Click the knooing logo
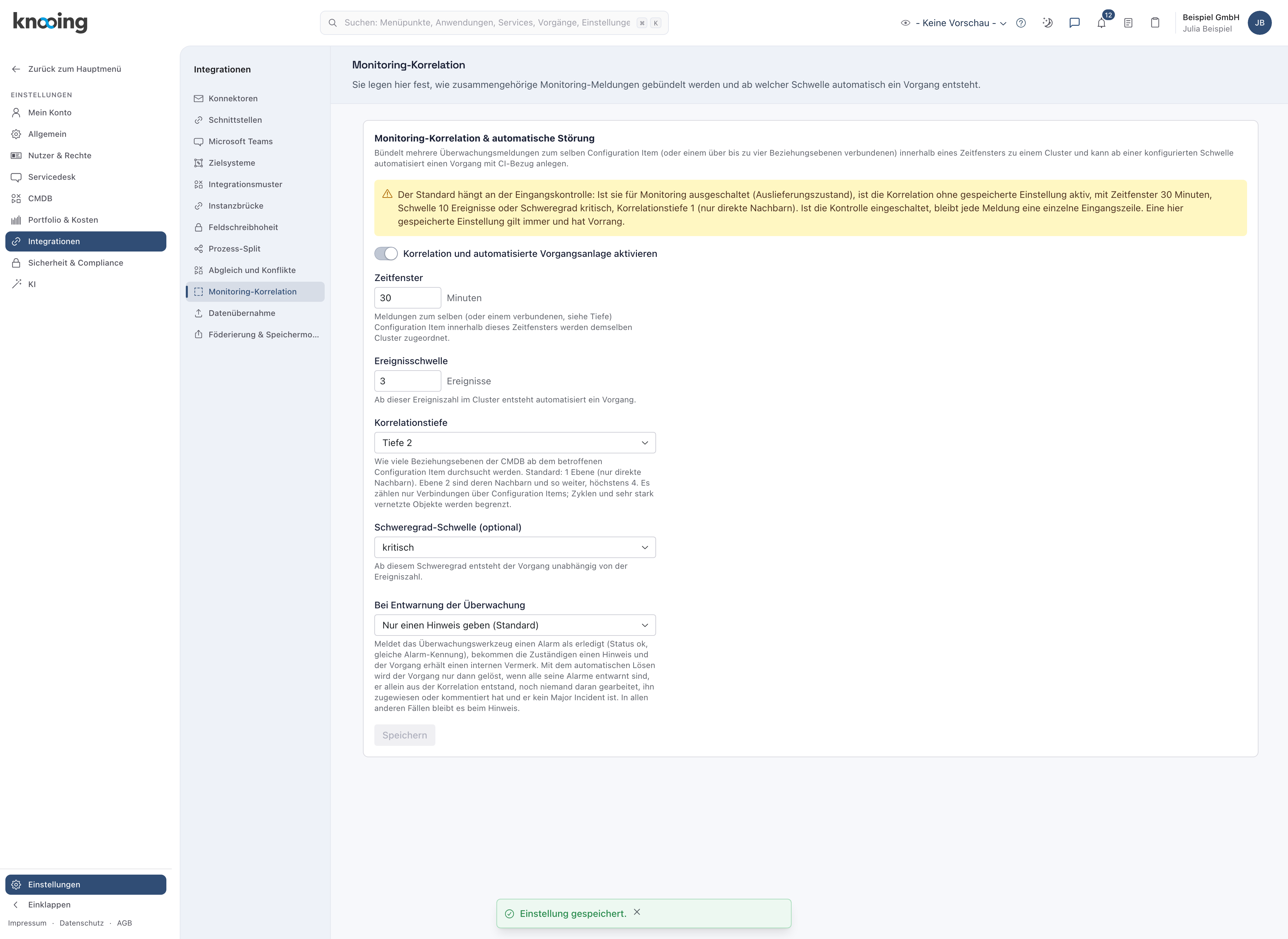This screenshot has height=939, width=1288. tap(50, 22)
